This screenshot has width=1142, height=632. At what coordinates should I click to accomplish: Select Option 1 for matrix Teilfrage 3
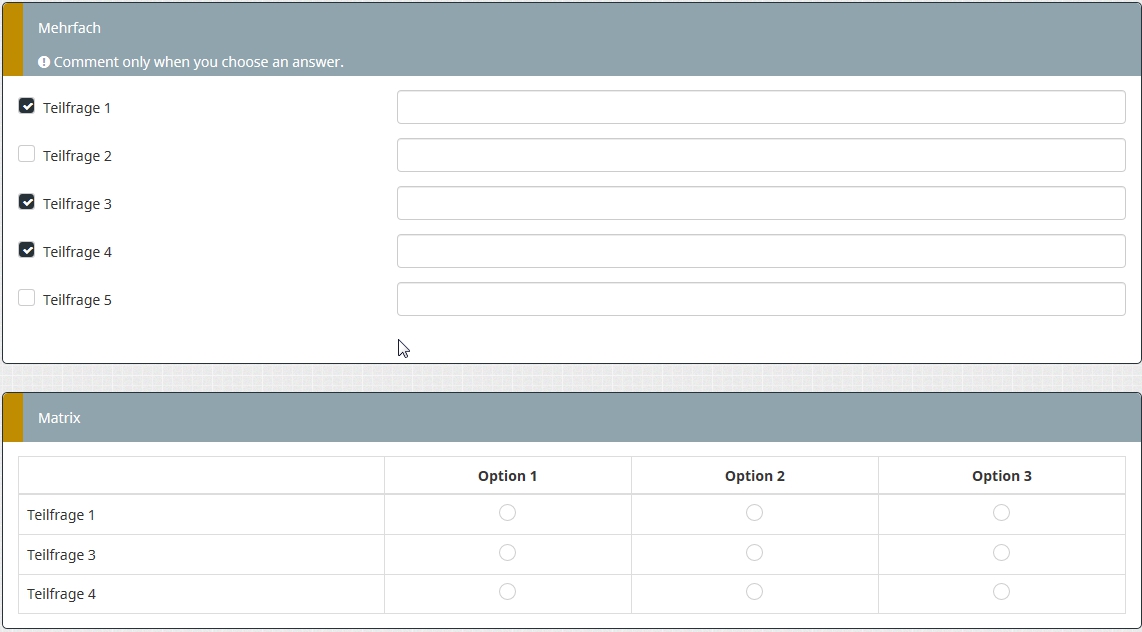[507, 553]
